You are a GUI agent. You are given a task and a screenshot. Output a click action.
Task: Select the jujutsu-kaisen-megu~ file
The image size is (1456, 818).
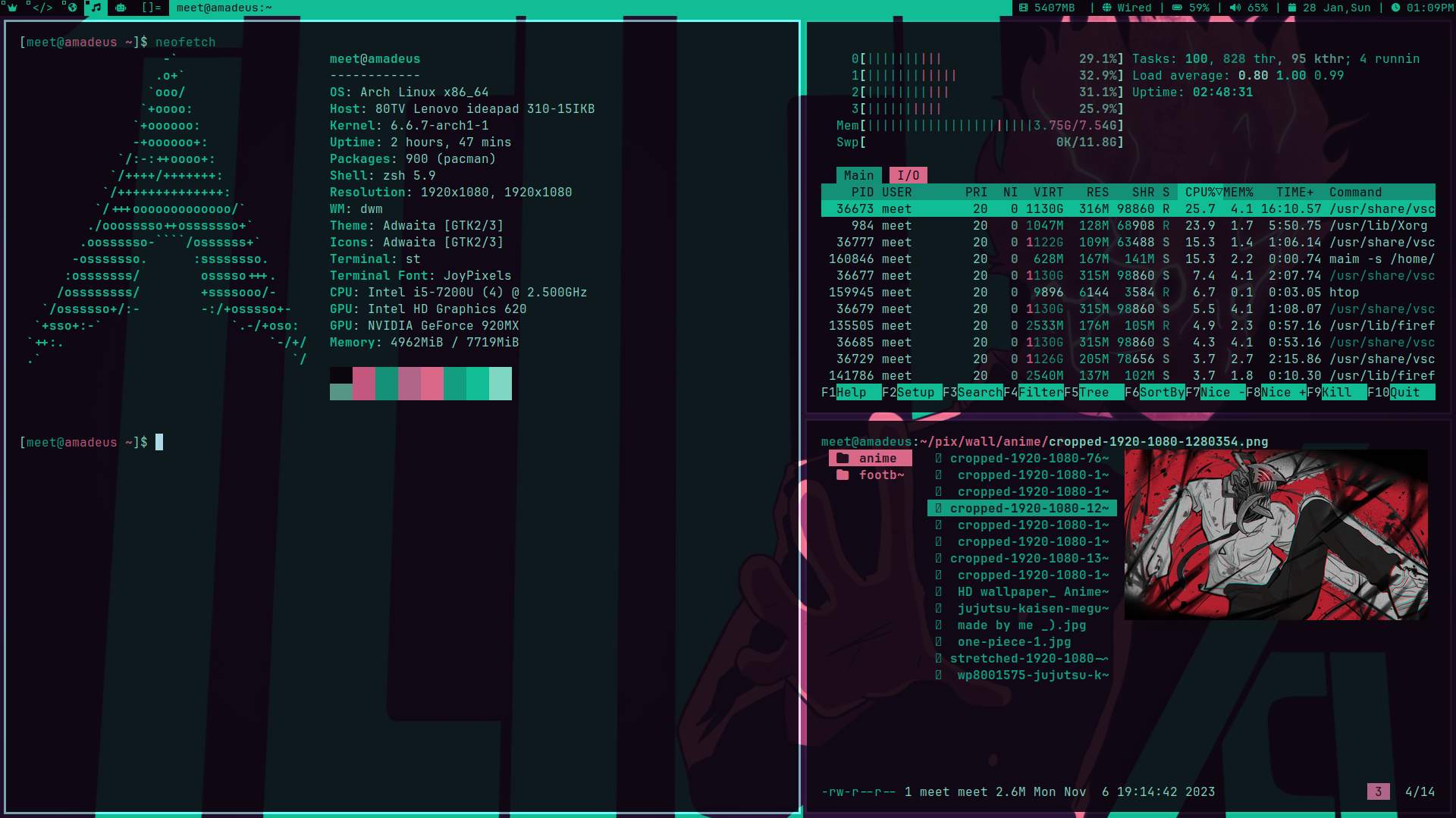[1021, 608]
